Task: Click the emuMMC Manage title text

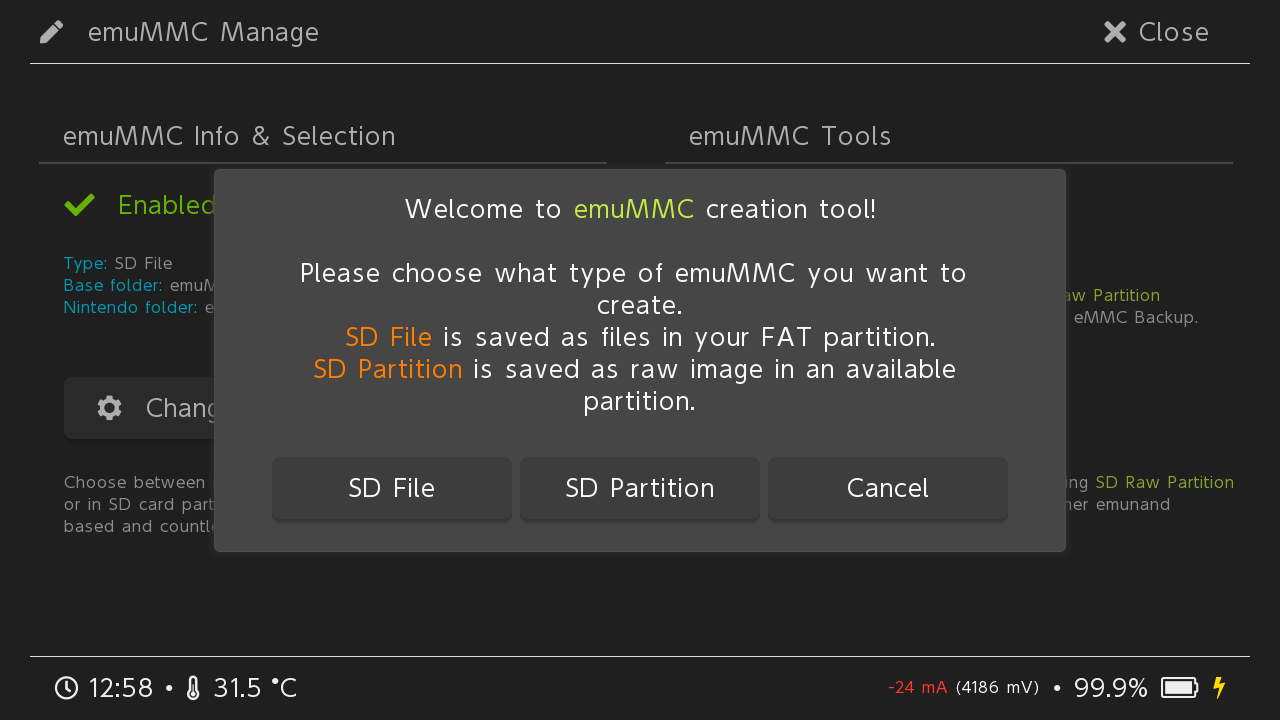Action: click(203, 32)
